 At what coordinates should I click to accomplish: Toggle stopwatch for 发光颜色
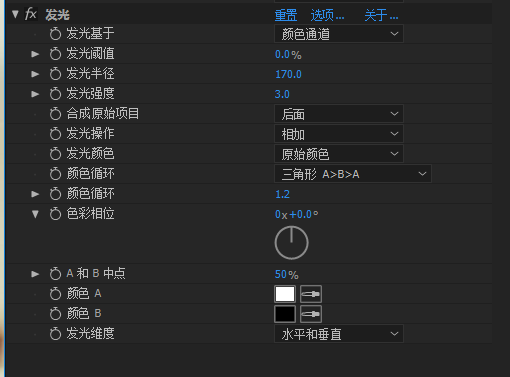pyautogui.click(x=55, y=154)
